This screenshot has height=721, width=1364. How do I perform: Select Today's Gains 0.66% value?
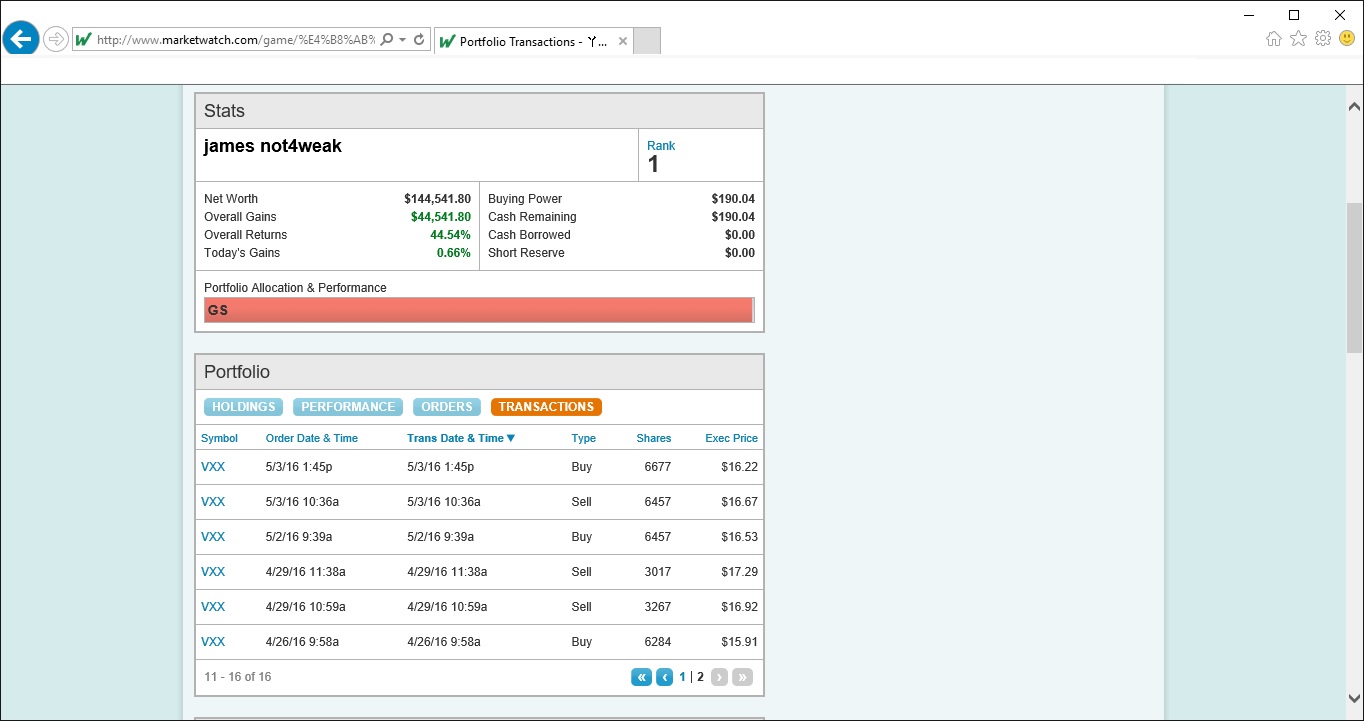tap(454, 253)
